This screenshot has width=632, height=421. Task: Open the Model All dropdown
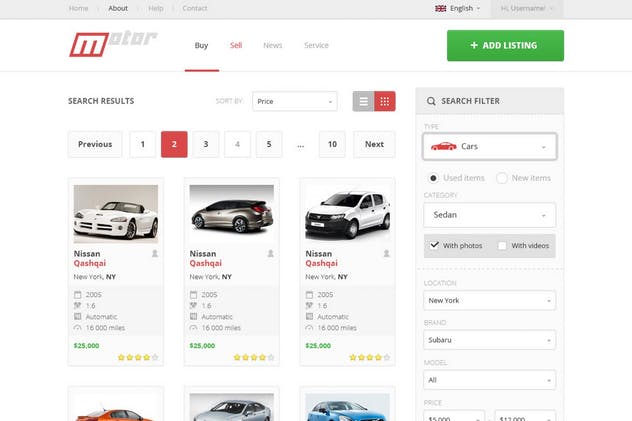pos(490,380)
